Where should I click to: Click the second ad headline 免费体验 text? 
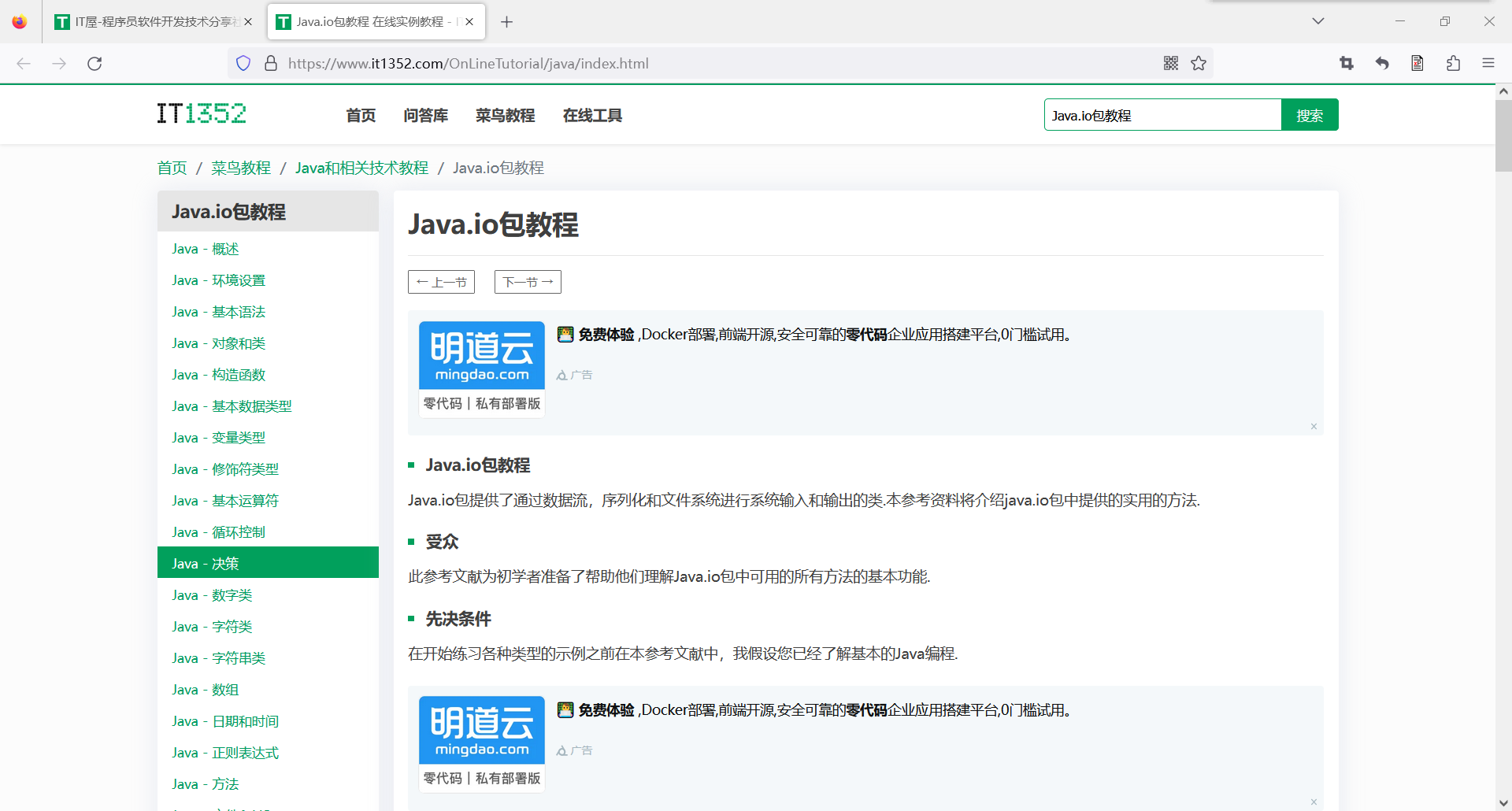click(606, 710)
